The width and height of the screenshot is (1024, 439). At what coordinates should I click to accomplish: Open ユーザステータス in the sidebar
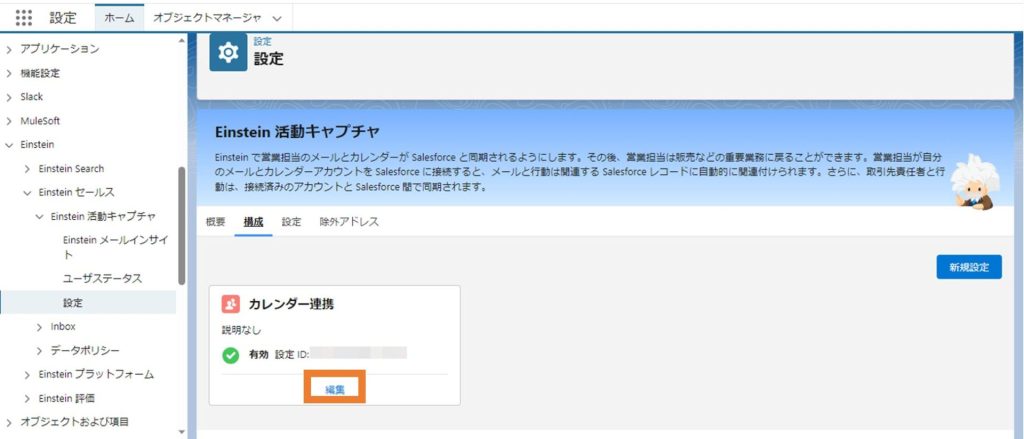pyautogui.click(x=104, y=278)
